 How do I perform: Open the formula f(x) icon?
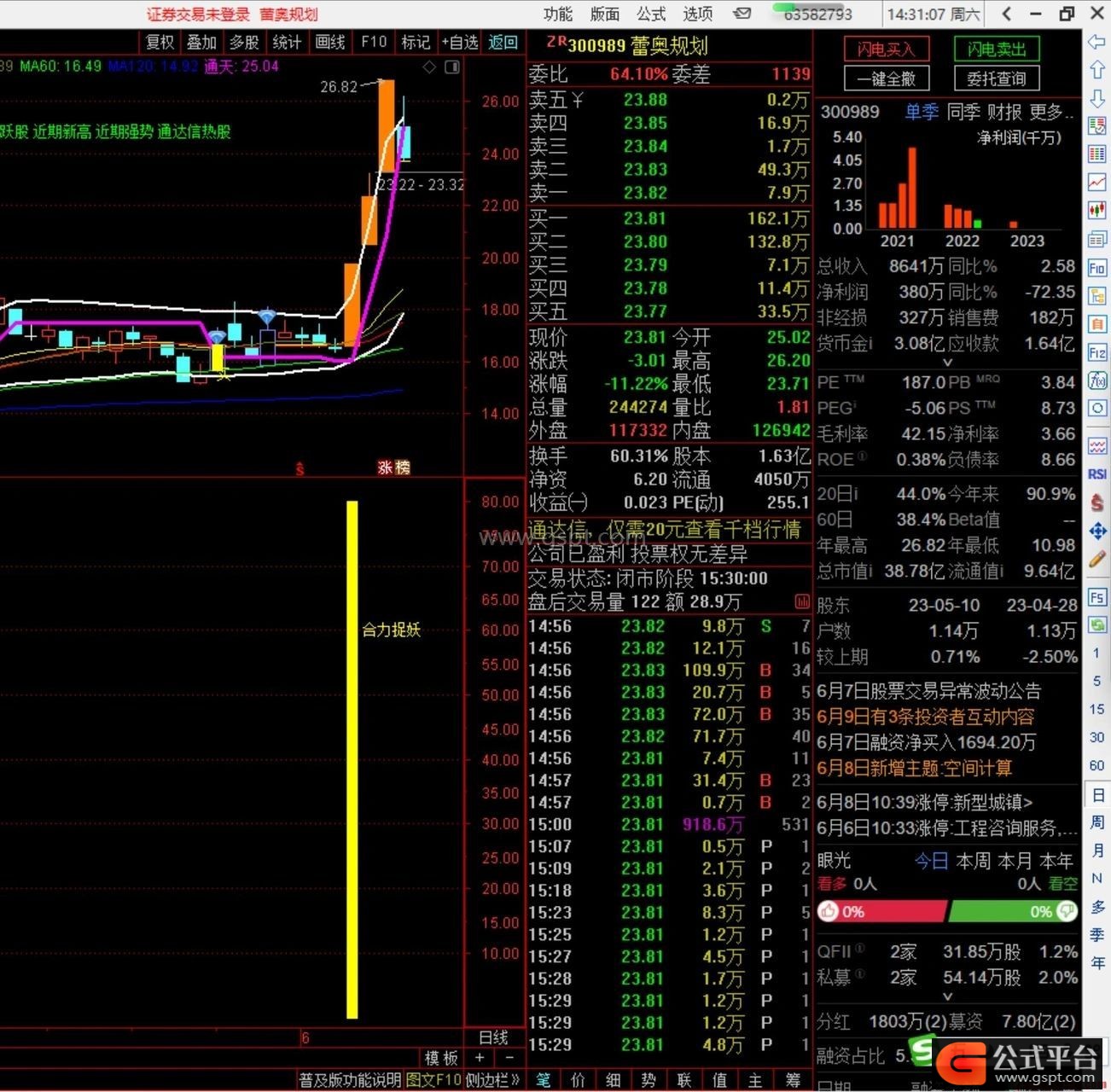pos(1097,380)
